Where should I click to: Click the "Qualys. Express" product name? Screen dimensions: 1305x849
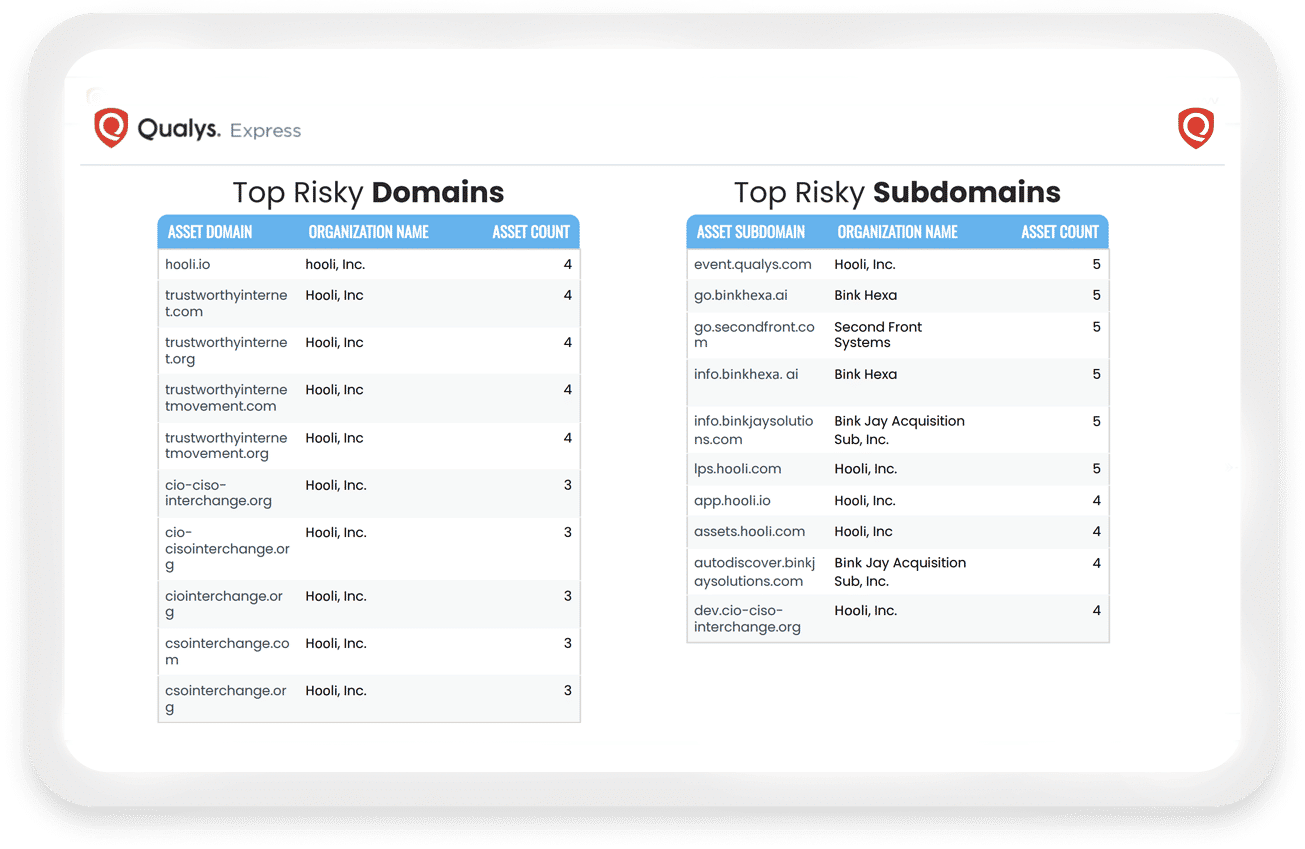click(219, 130)
